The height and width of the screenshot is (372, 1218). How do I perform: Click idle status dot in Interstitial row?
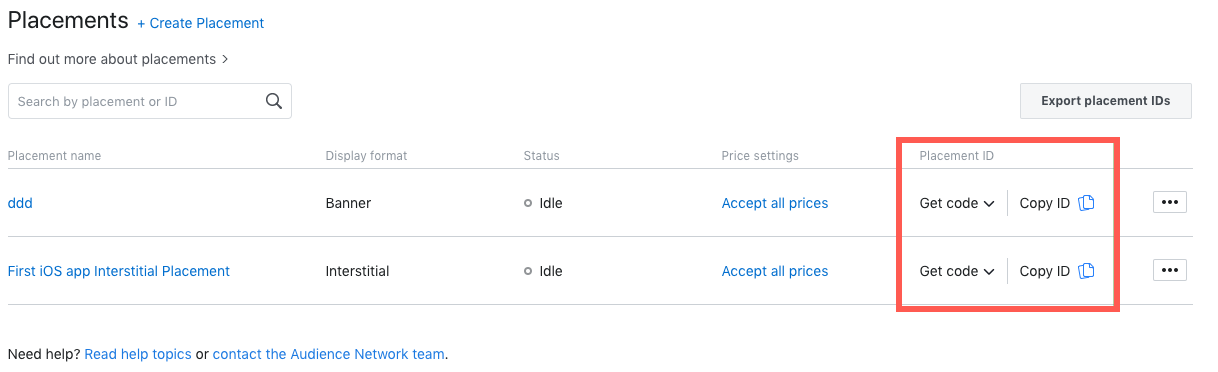[528, 271]
